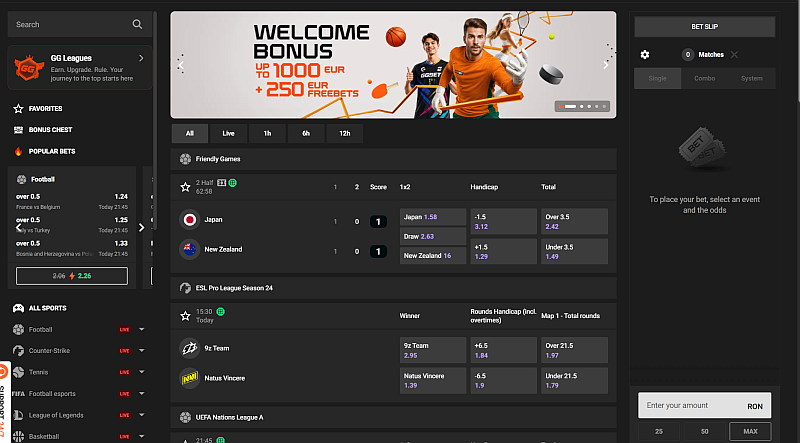
Task: Expand the Counter-Strike sport dropdown
Action: pyautogui.click(x=142, y=351)
